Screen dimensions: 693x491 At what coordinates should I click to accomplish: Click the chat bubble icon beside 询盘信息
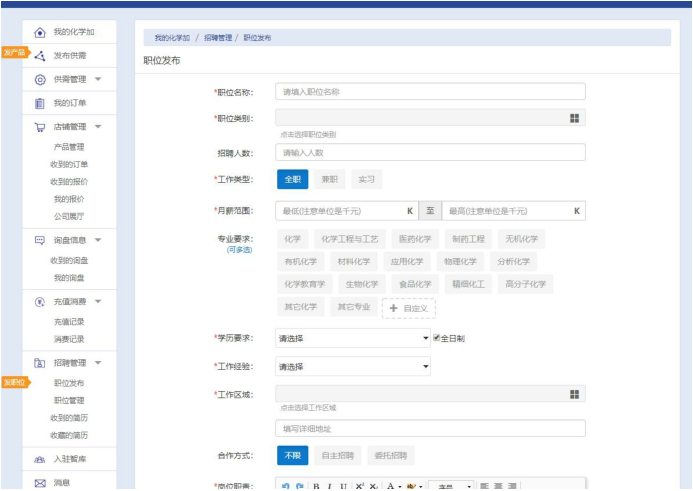click(x=40, y=240)
